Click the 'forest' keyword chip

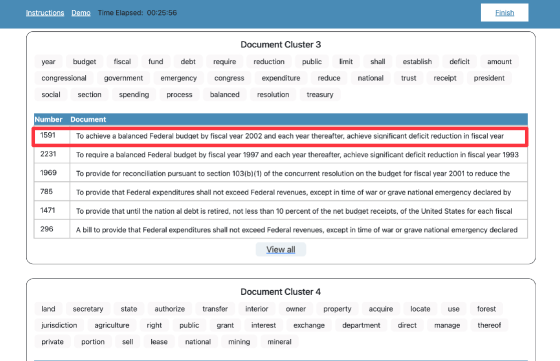coord(486,309)
